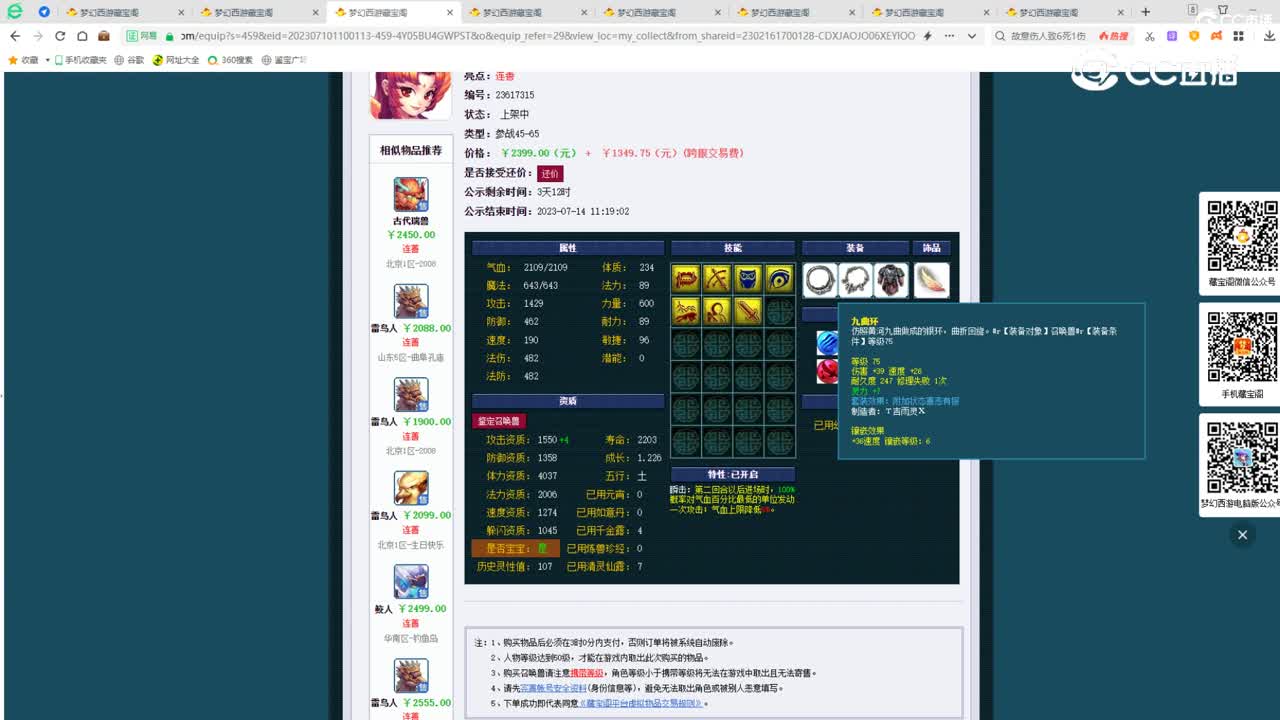Viewport: 1280px width, 720px height.
Task: Switch to the 装备 tab
Action: coord(855,247)
